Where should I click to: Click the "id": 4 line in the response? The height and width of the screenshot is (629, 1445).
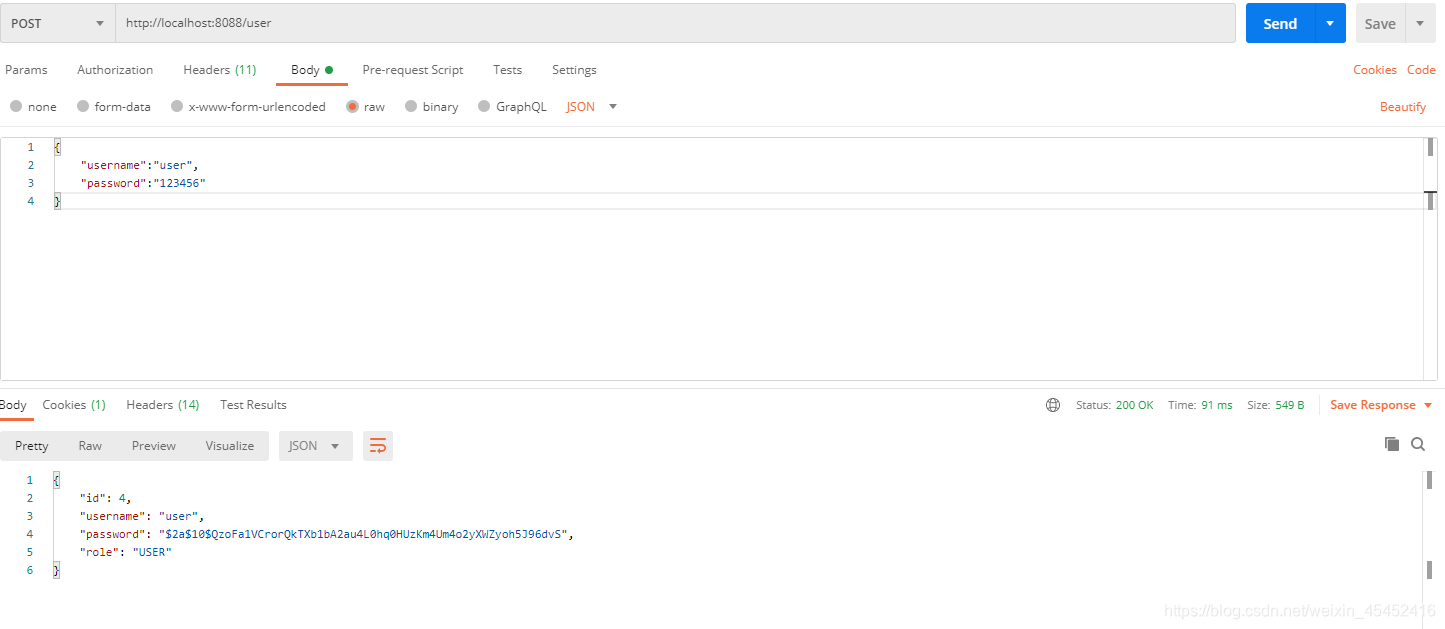(106, 498)
